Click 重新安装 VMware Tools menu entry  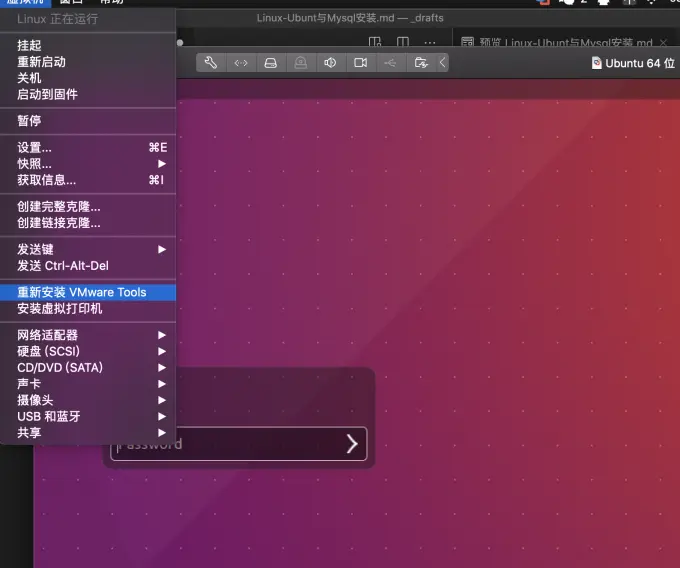88,292
